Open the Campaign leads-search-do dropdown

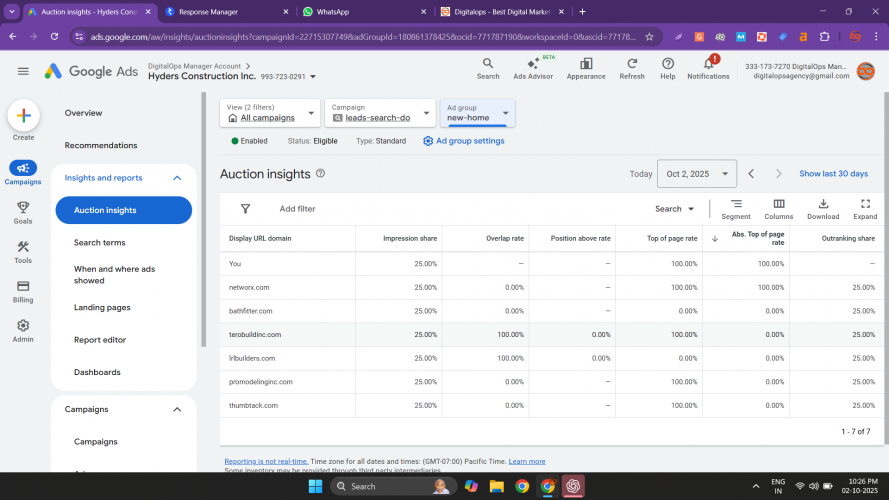[x=380, y=114]
